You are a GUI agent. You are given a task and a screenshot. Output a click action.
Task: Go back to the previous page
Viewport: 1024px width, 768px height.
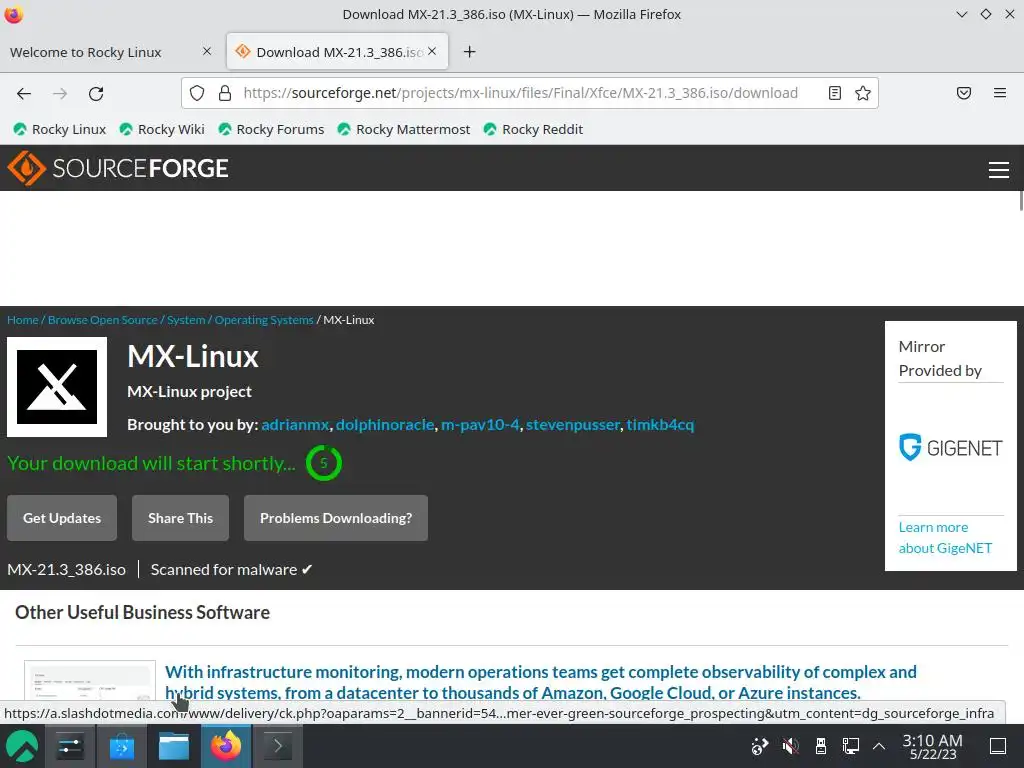tap(24, 93)
